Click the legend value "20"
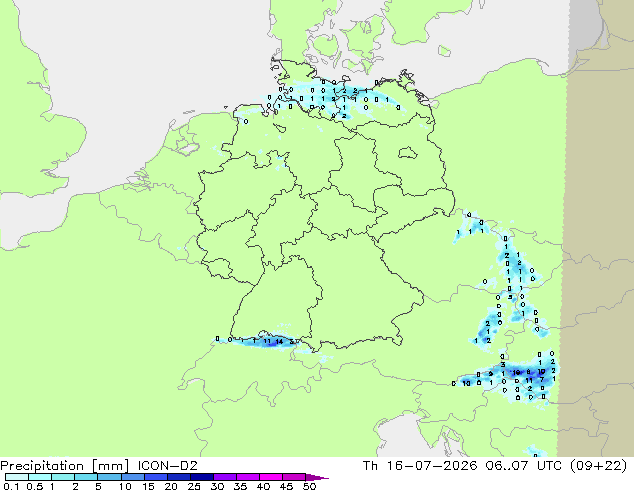This screenshot has width=634, height=490. (171, 486)
